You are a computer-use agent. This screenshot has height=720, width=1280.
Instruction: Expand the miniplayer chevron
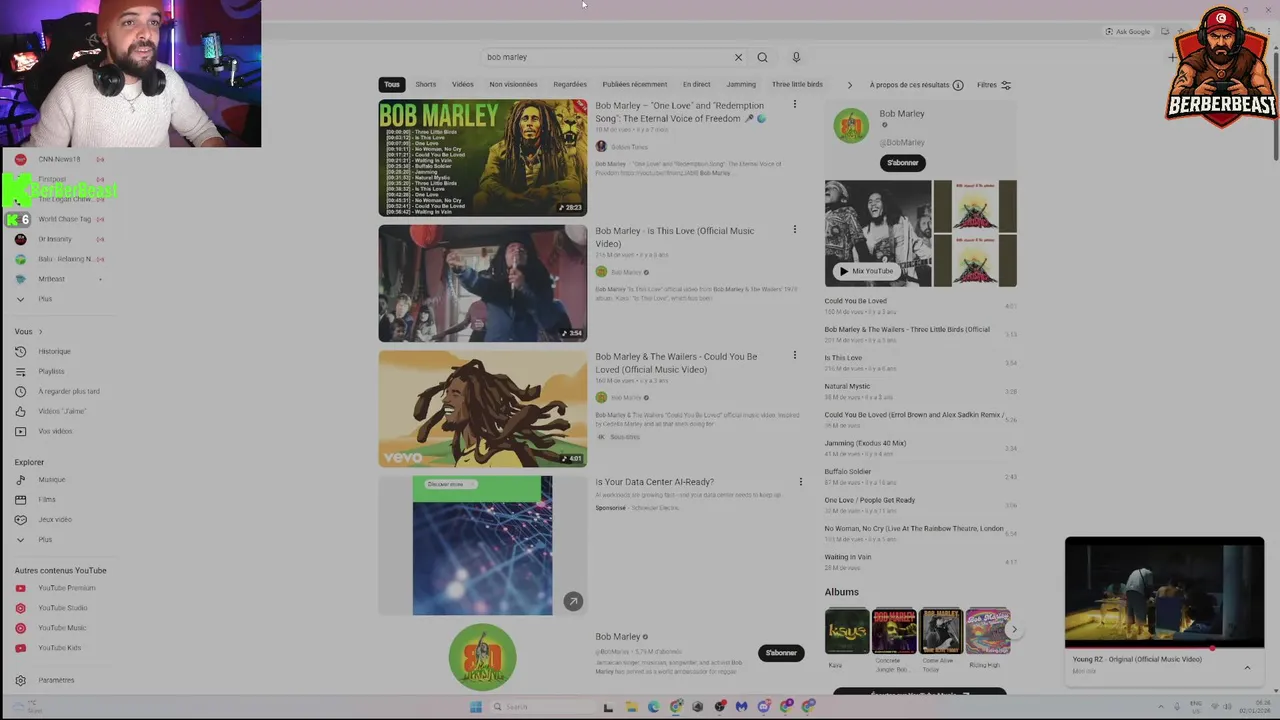[1247, 668]
